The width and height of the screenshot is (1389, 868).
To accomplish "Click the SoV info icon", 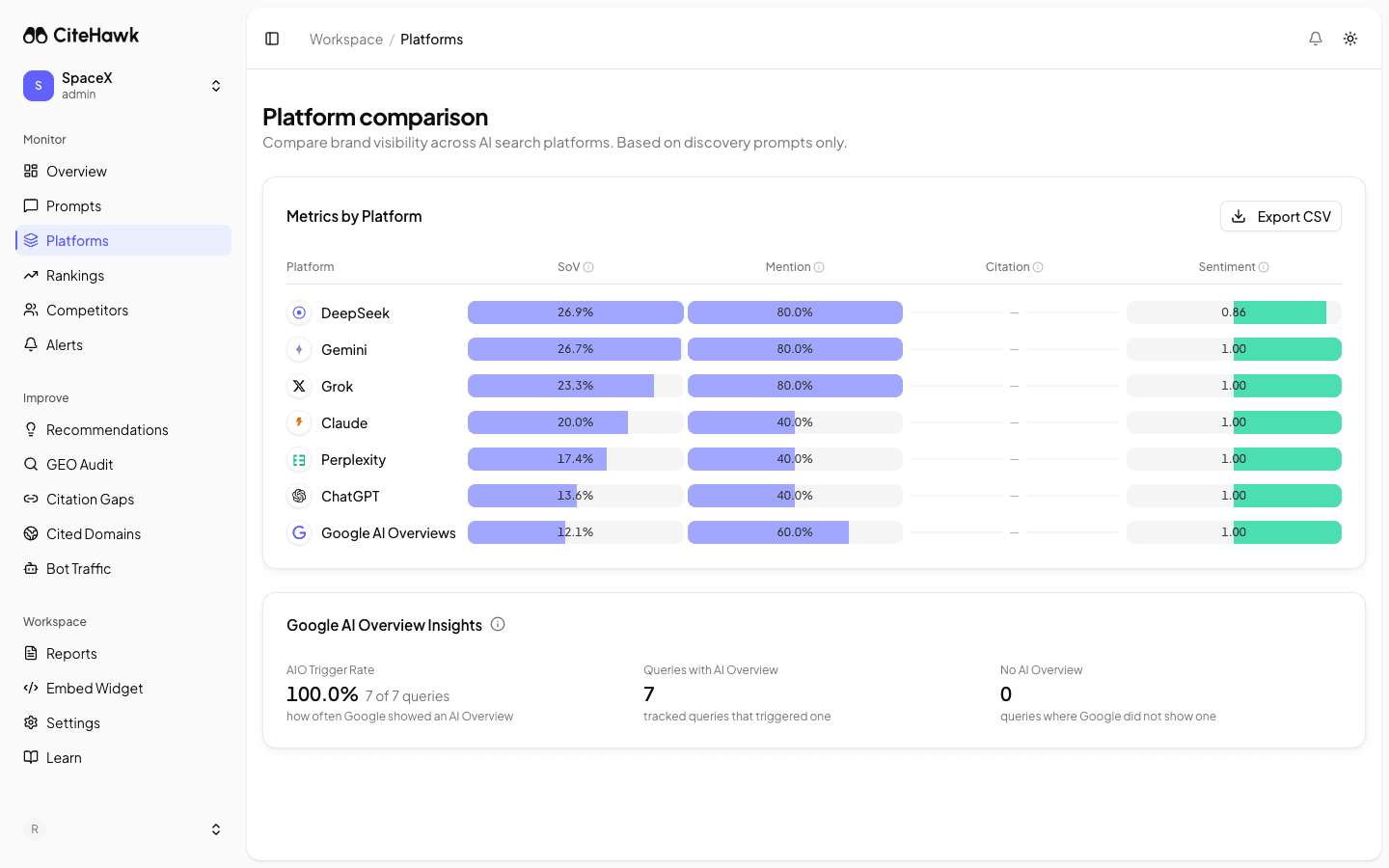I will (588, 267).
